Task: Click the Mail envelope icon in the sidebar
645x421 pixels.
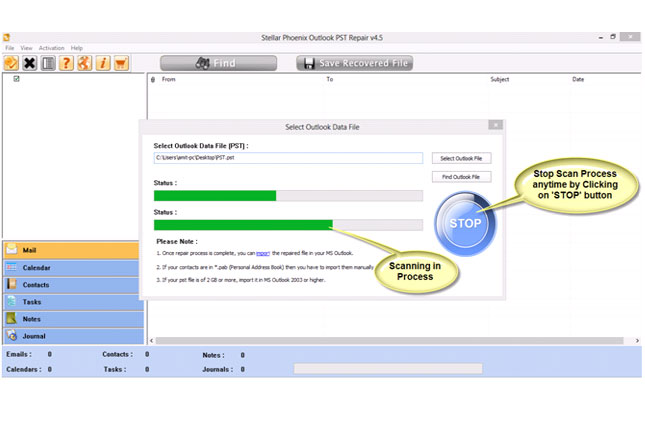Action: pos(12,249)
